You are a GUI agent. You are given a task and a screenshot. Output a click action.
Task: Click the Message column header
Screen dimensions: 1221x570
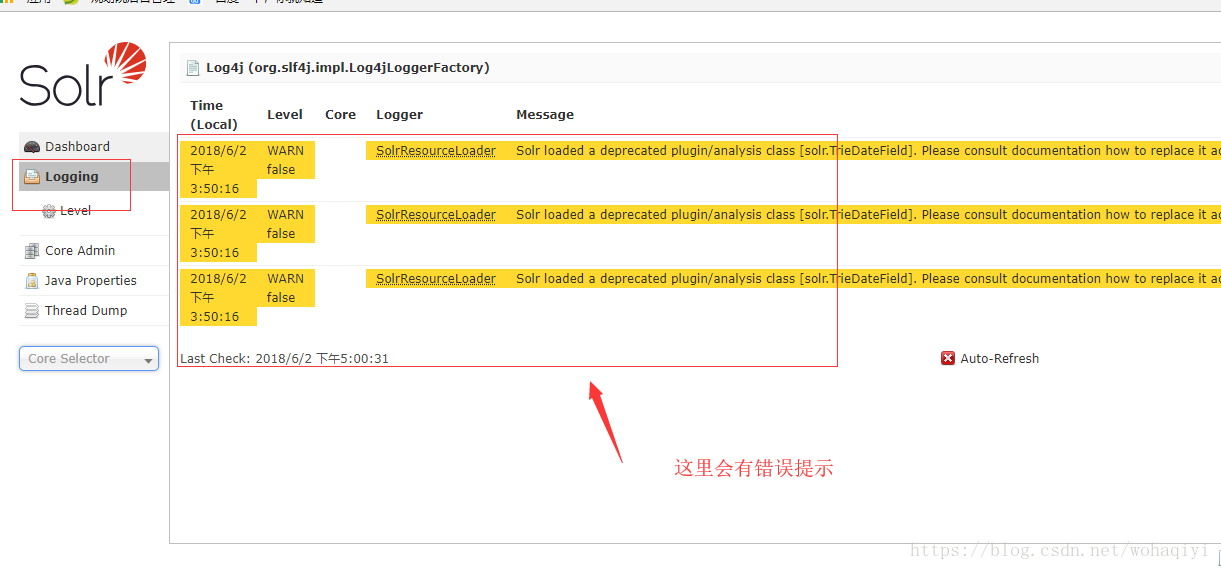pyautogui.click(x=545, y=115)
